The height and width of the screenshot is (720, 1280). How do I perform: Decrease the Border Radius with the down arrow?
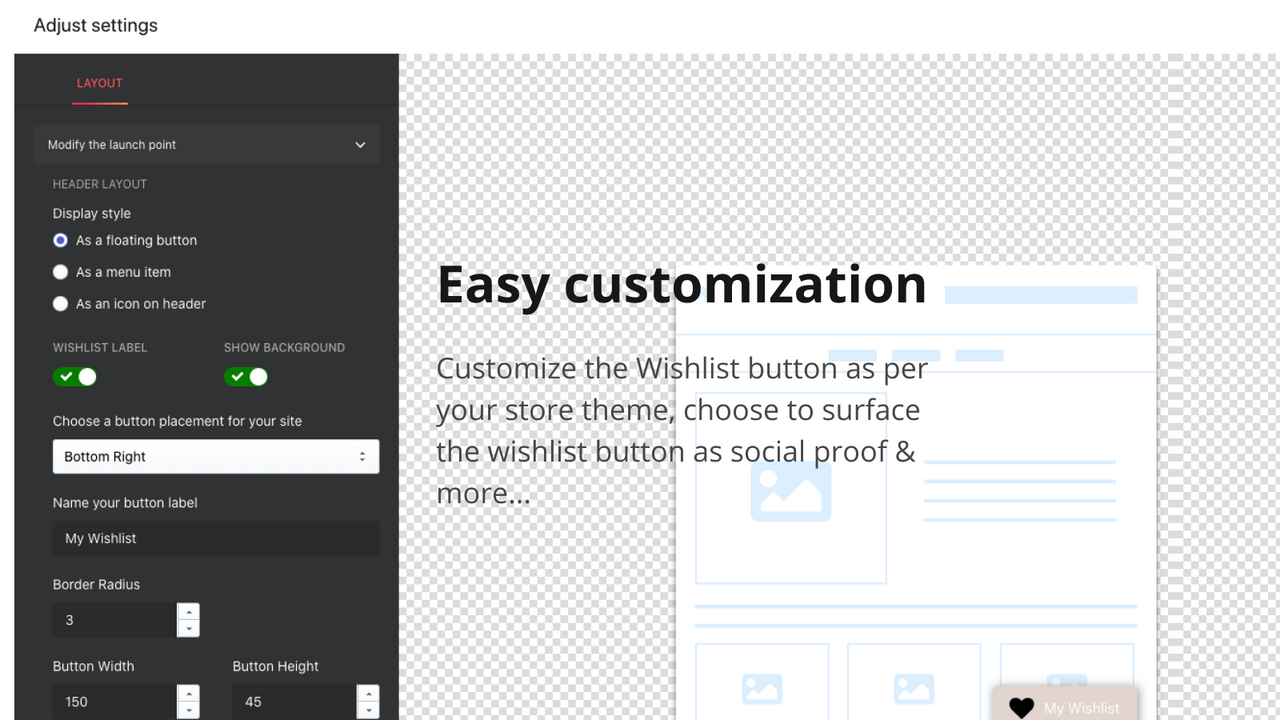tap(188, 628)
